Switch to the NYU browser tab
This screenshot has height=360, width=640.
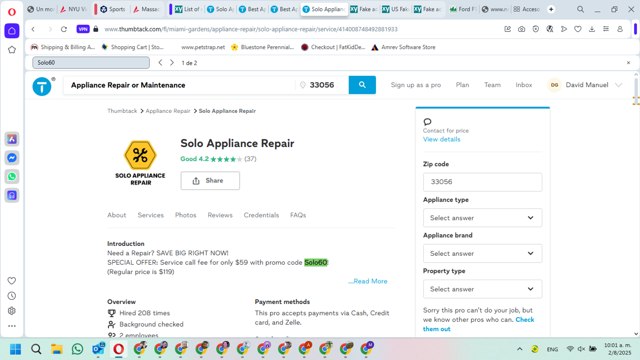coord(74,9)
